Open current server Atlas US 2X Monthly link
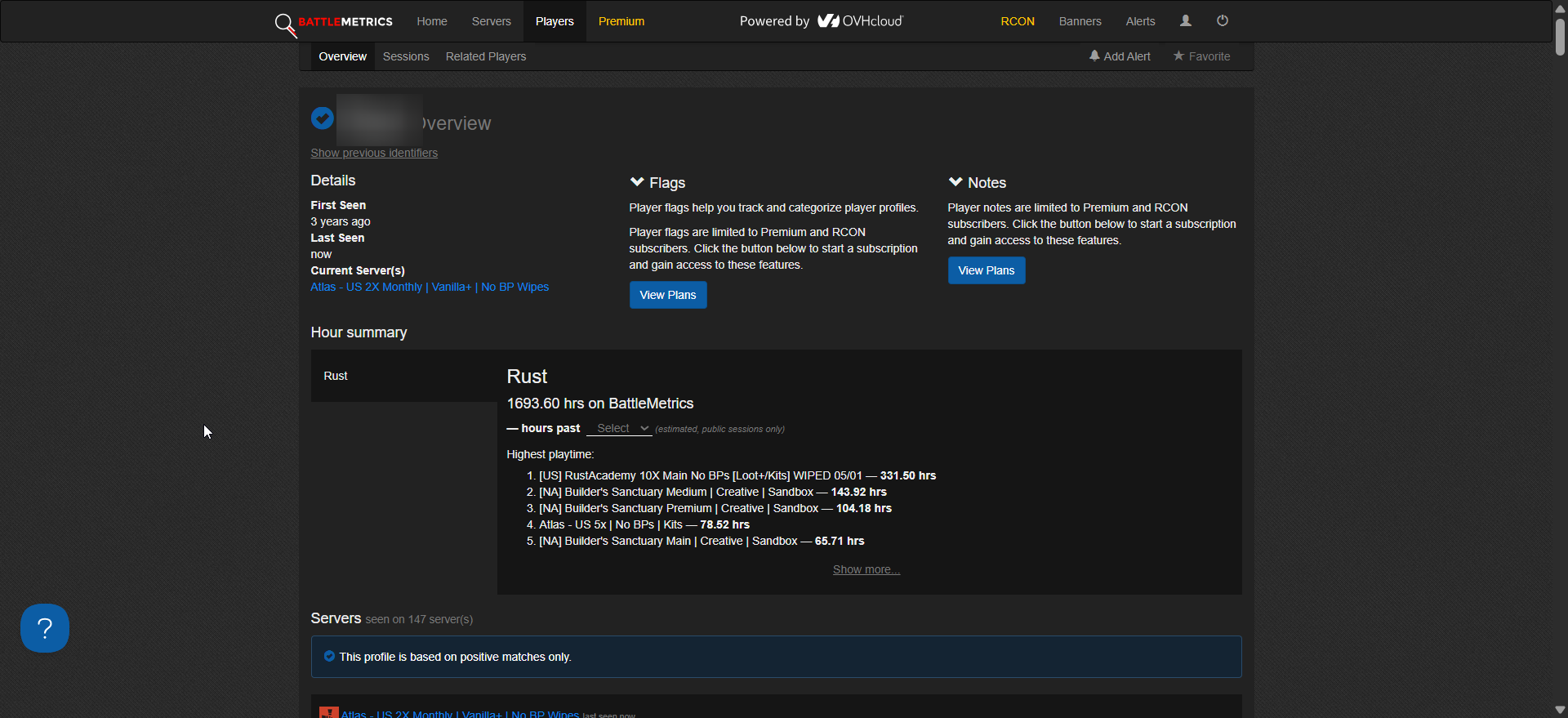Image resolution: width=1568 pixels, height=718 pixels. [x=430, y=287]
